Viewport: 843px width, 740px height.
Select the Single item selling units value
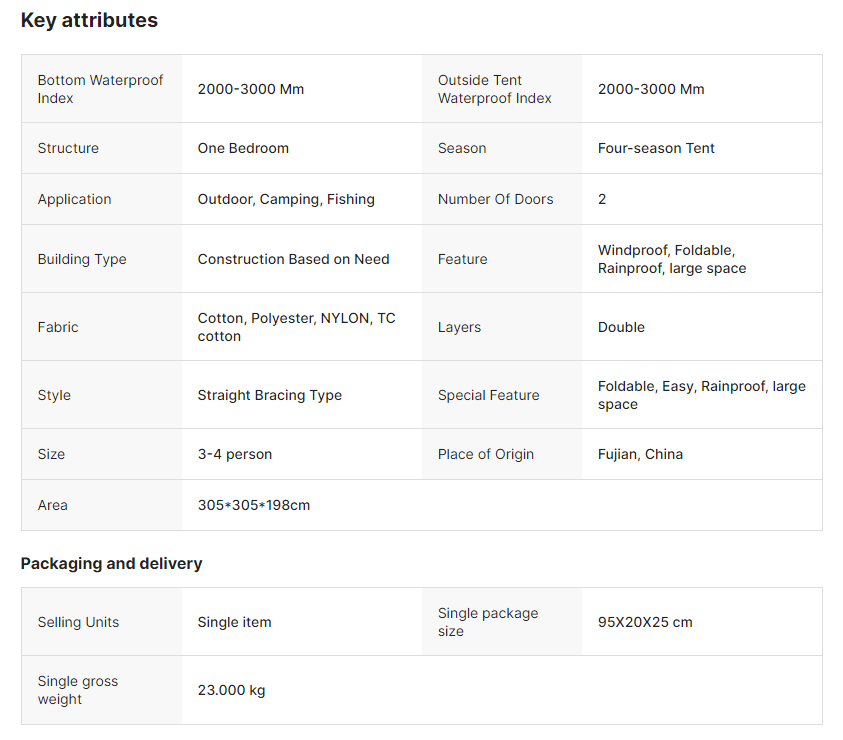point(234,622)
